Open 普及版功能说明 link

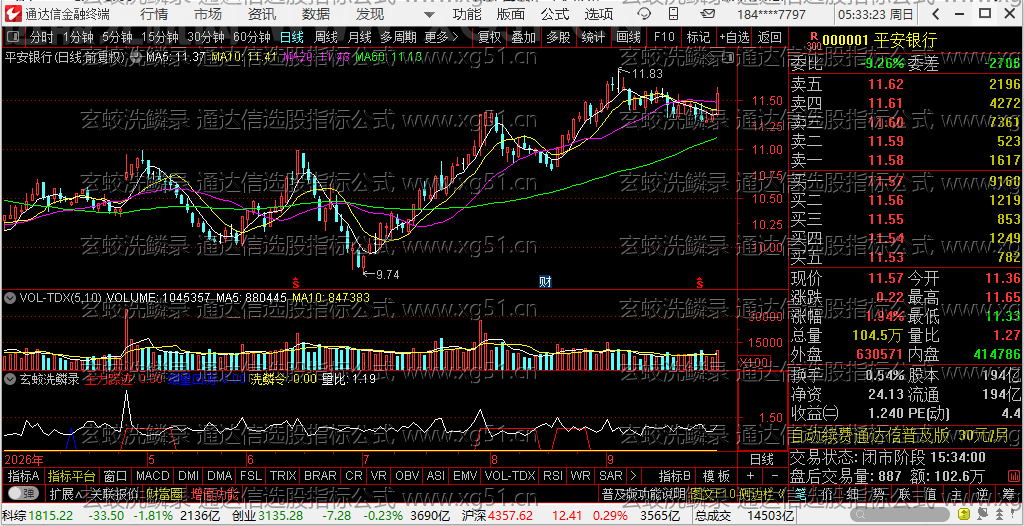[643, 493]
